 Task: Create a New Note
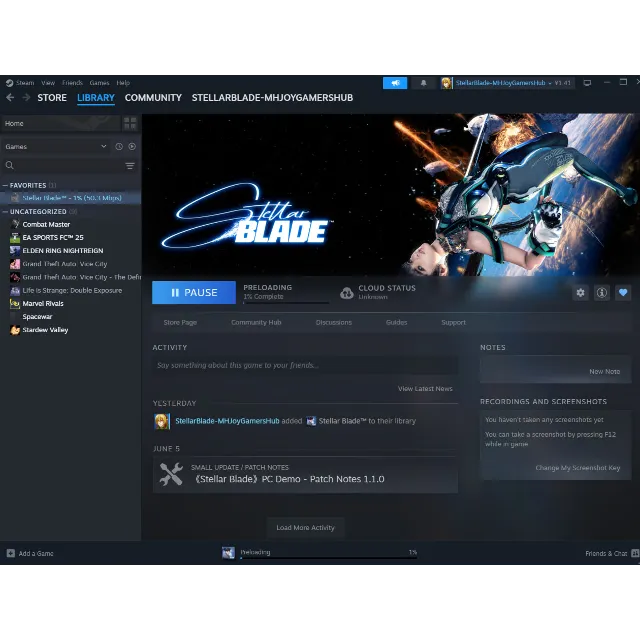[x=604, y=371]
